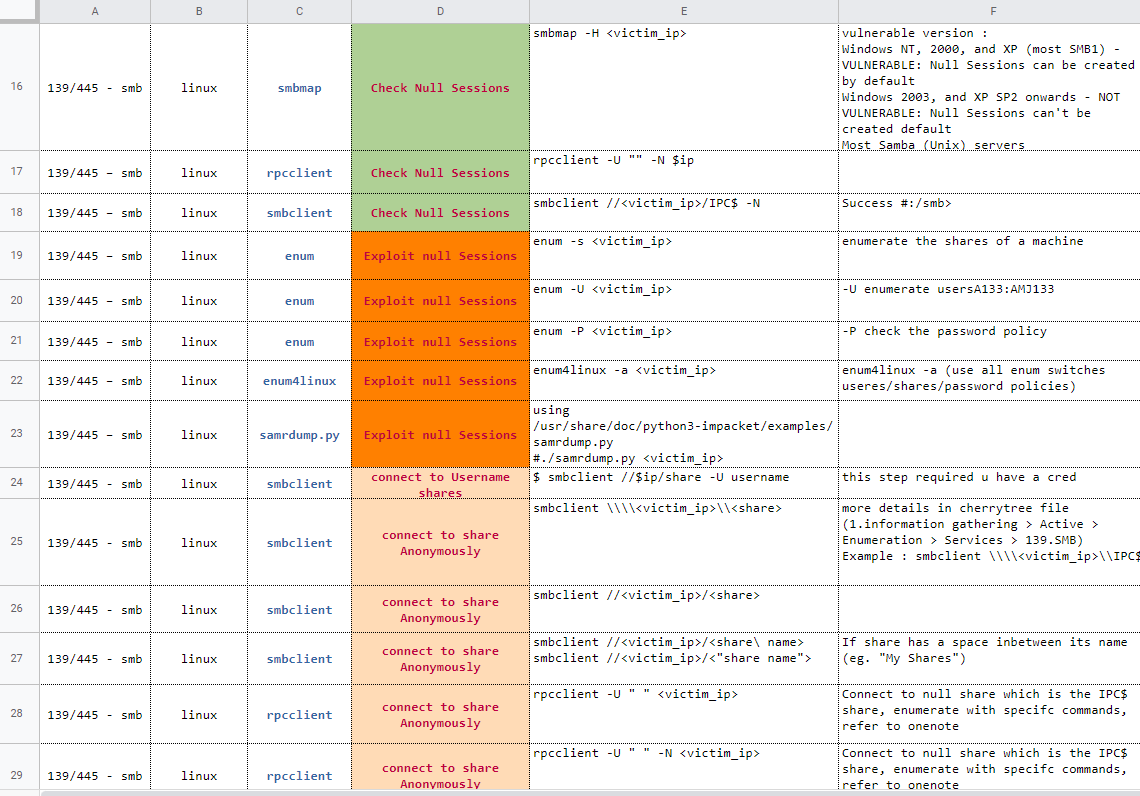Image resolution: width=1140 pixels, height=796 pixels.
Task: Select column A header
Action: tap(95, 11)
